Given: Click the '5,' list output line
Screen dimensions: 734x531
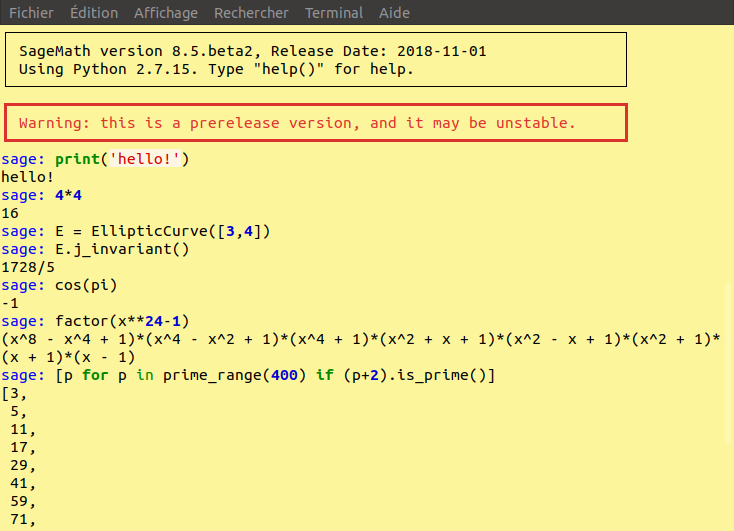Looking at the screenshot, I should (x=18, y=412).
